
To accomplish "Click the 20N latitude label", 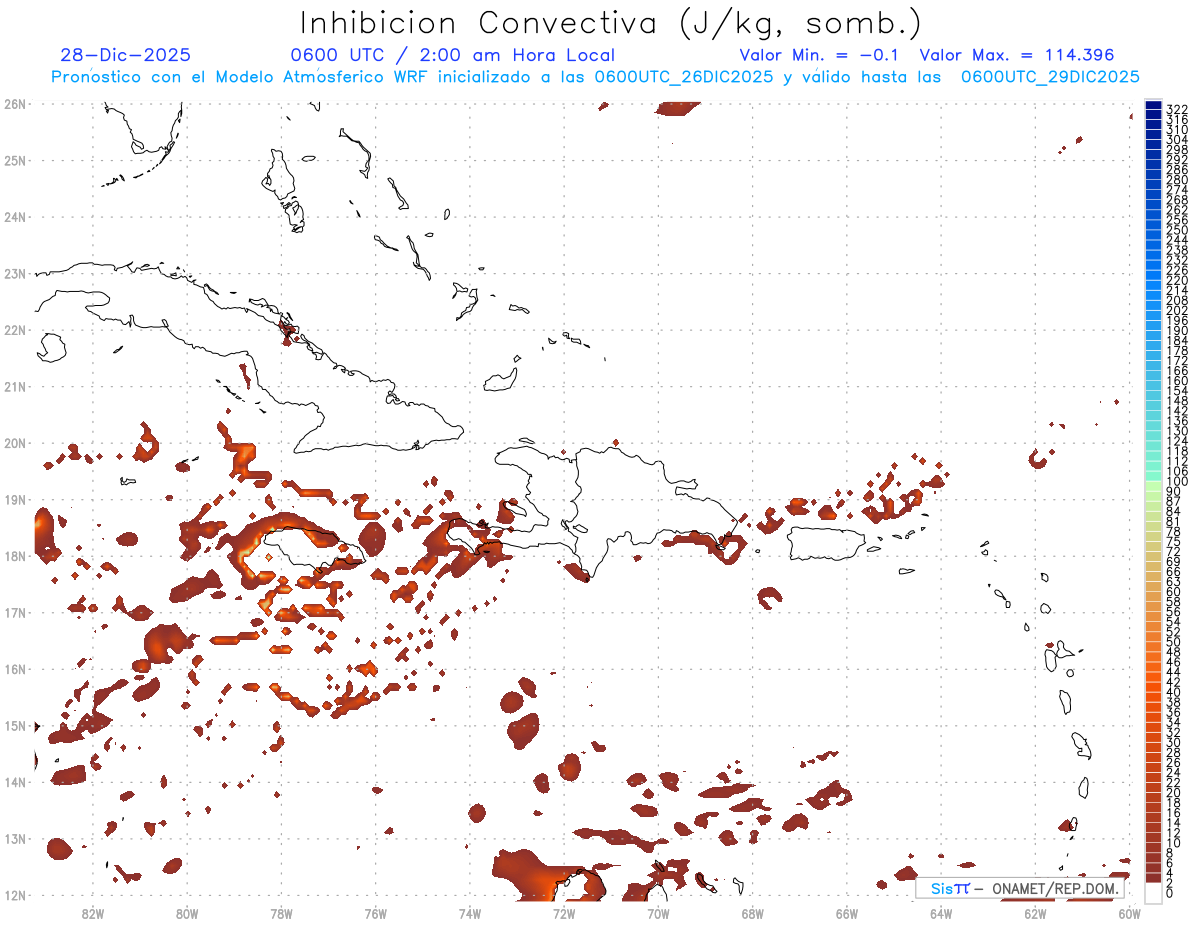I will pos(15,442).
